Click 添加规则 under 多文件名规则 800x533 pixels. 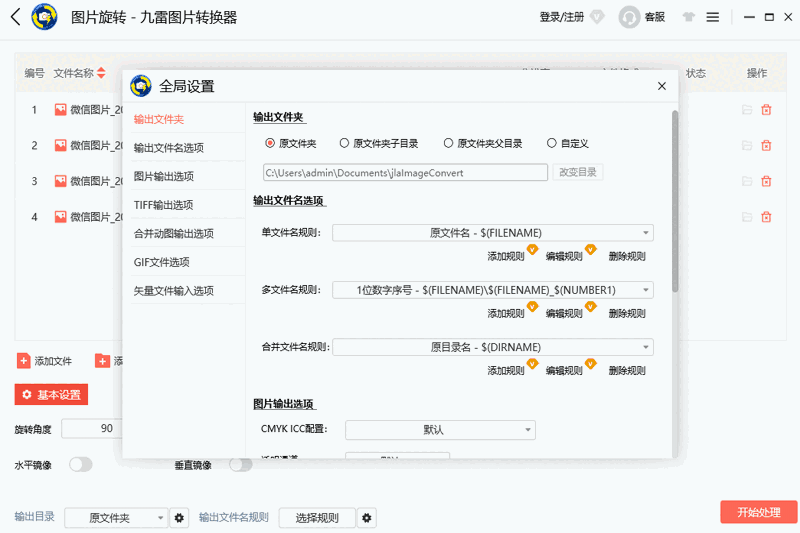point(506,313)
